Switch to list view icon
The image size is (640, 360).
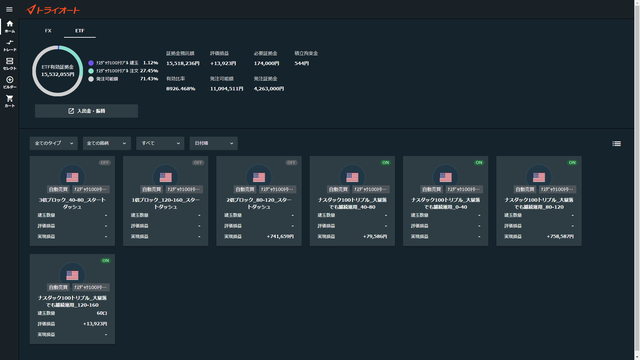tap(616, 143)
